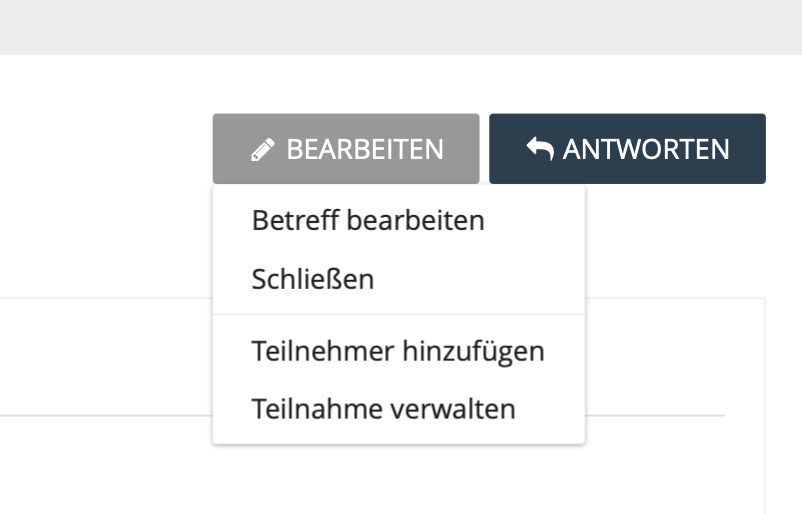
Task: Toggle the gray edit dropdown button
Action: [x=346, y=149]
